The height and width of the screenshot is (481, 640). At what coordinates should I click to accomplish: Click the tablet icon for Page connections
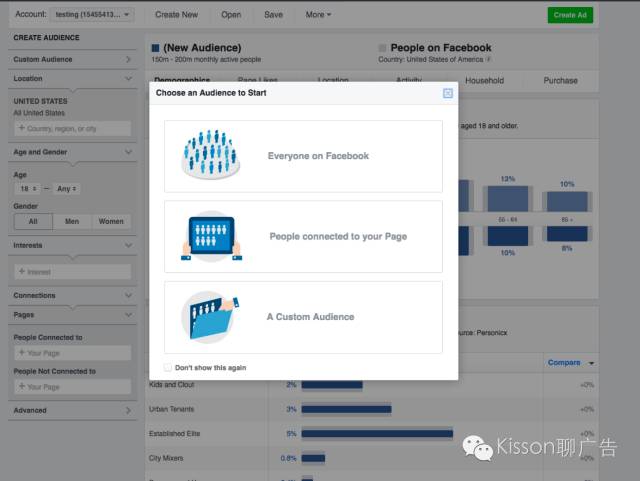[211, 236]
